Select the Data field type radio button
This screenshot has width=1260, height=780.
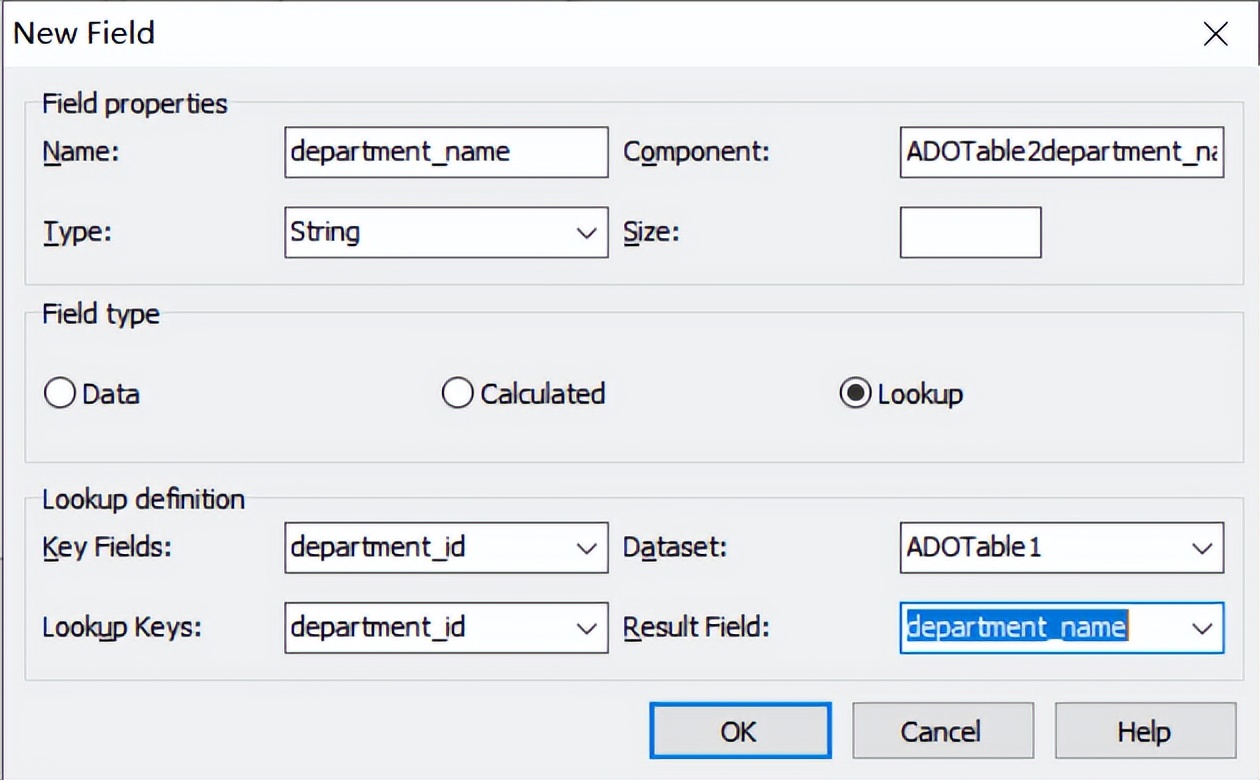pyautogui.click(x=60, y=394)
